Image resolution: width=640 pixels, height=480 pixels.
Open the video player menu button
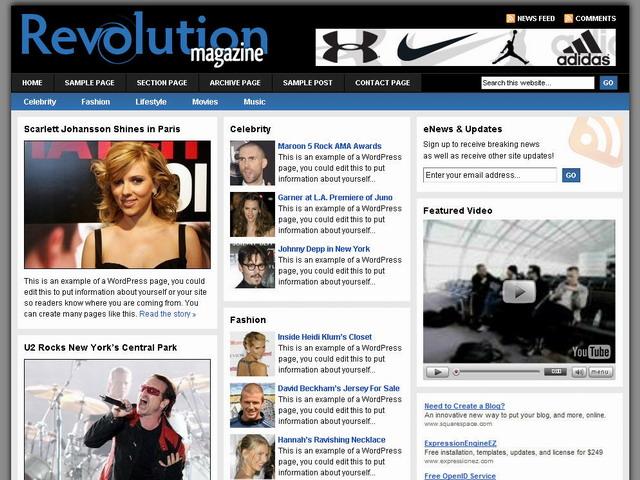pyautogui.click(x=601, y=372)
